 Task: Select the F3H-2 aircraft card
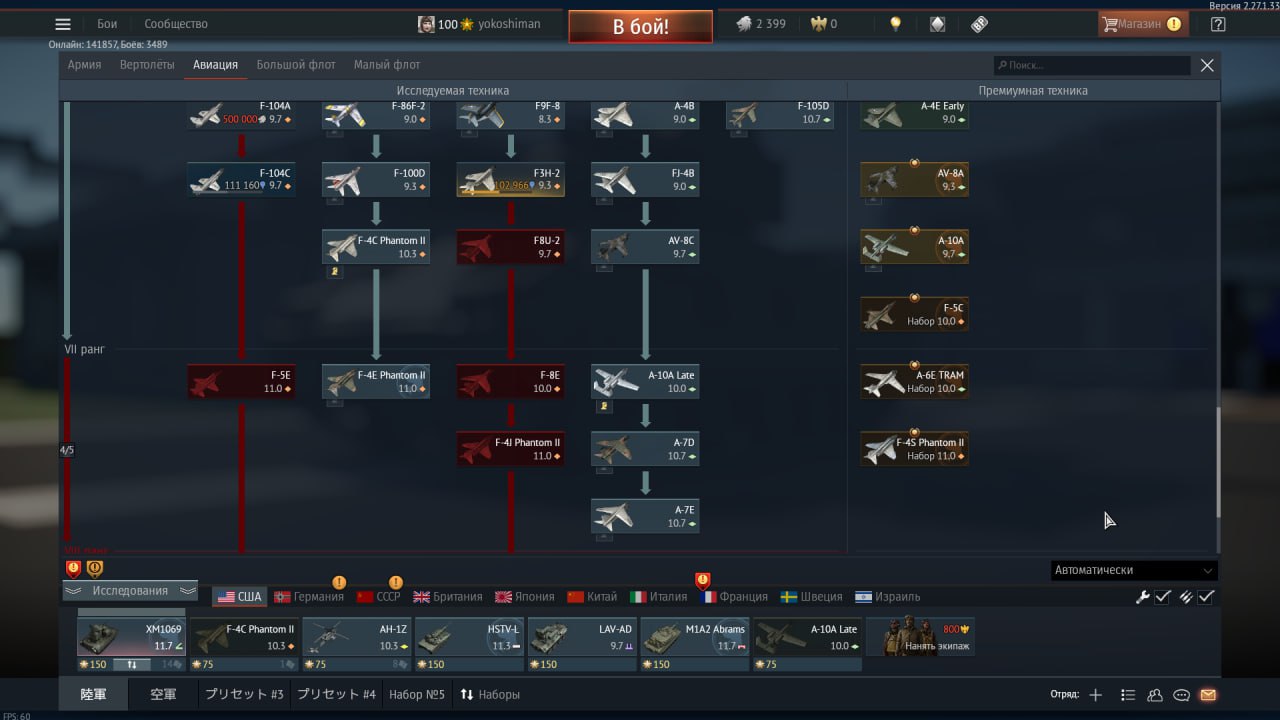pyautogui.click(x=511, y=180)
